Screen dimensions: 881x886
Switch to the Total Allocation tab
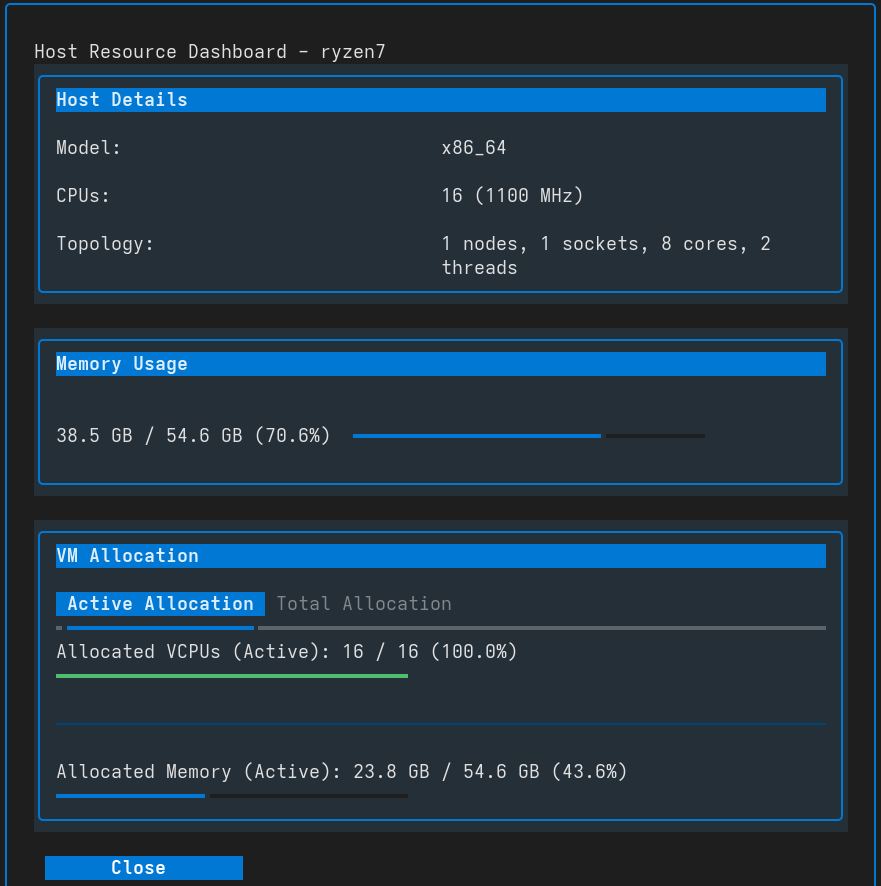(x=363, y=603)
